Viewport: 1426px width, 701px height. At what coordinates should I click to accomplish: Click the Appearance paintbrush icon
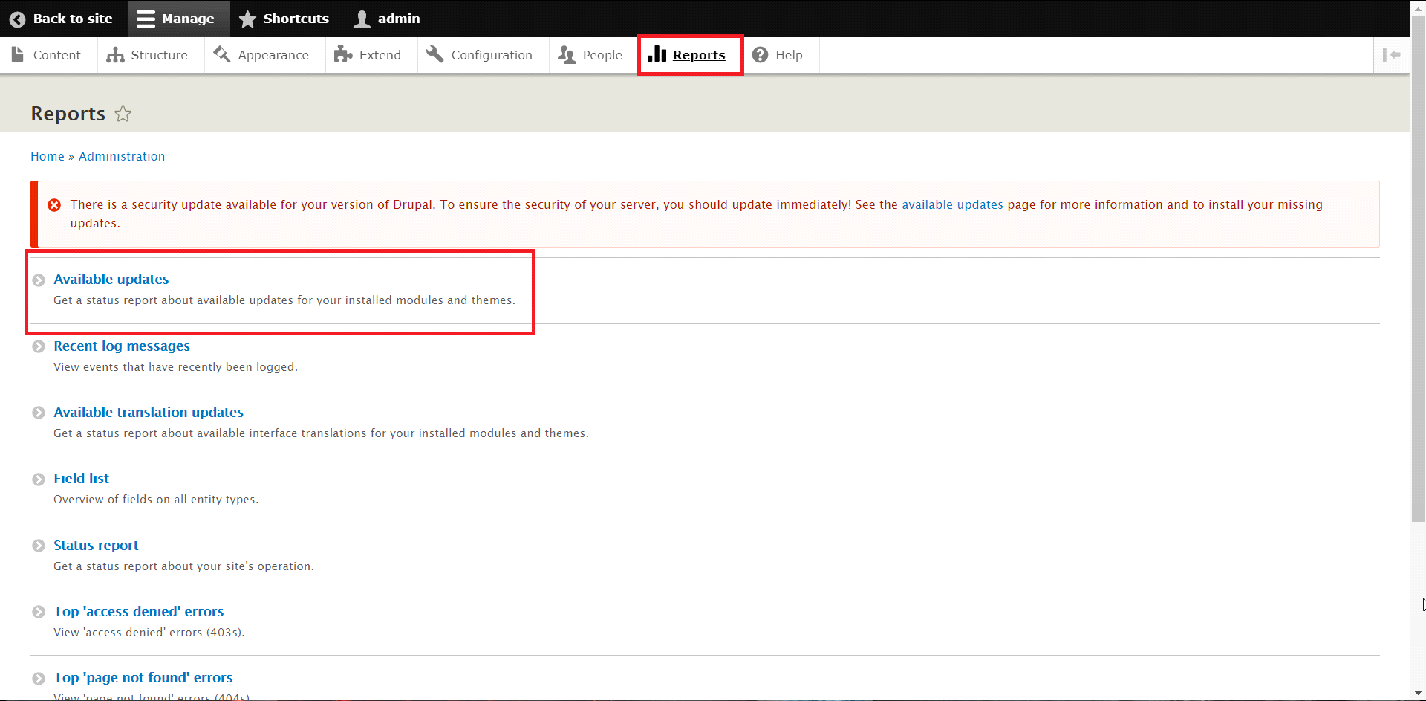click(x=221, y=55)
